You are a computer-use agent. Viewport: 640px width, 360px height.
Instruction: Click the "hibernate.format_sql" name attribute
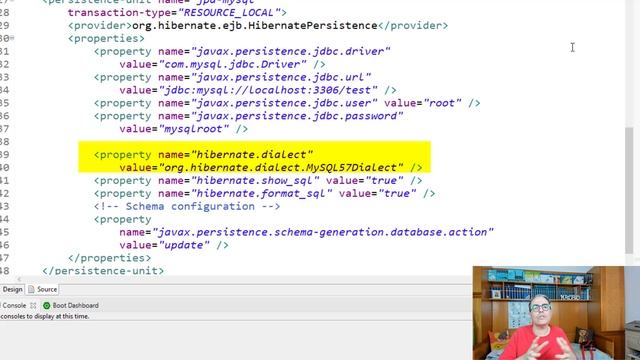262,193
